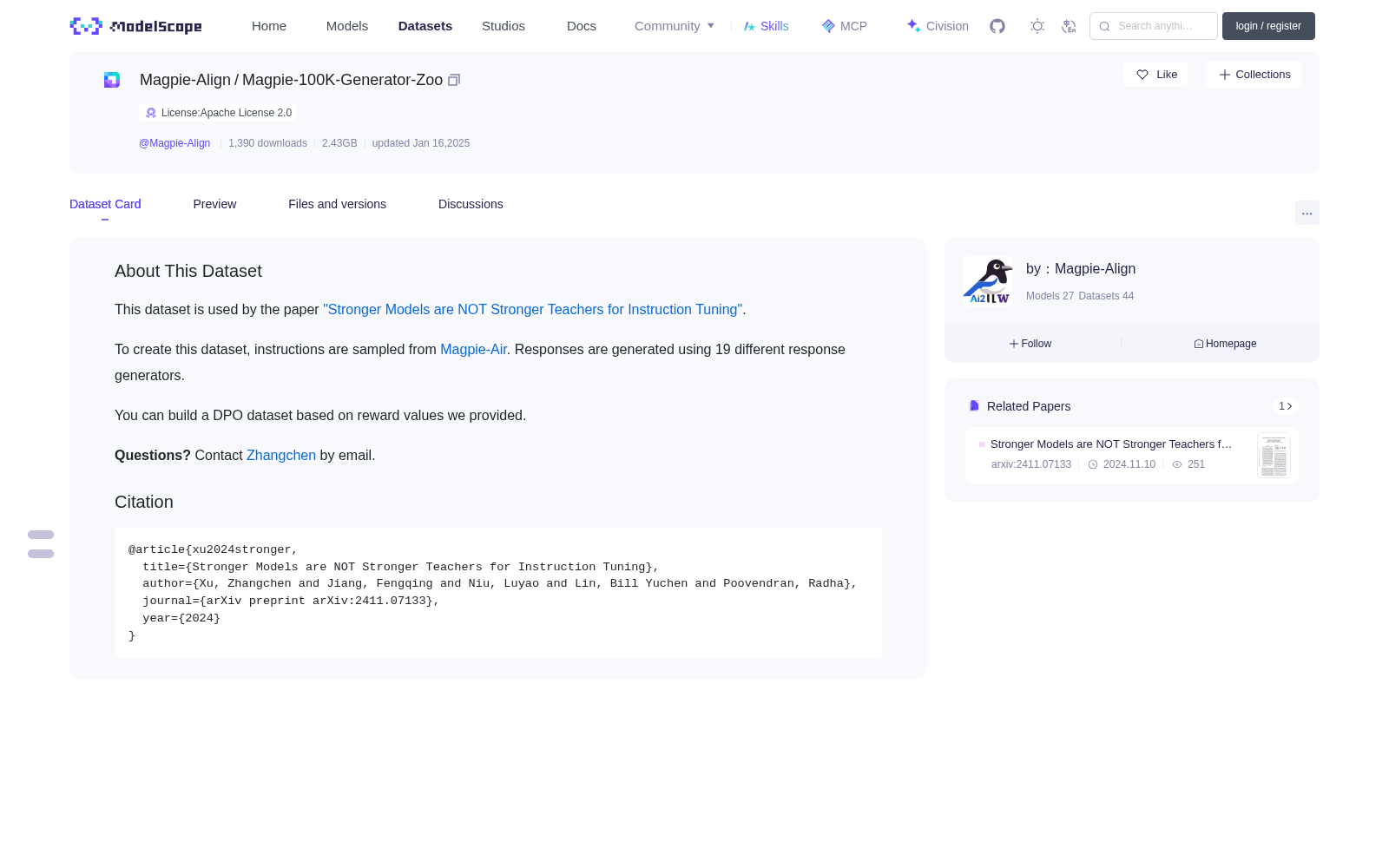Image resolution: width=1389 pixels, height=868 pixels.
Task: Open the Stronger Models paper hyperlink
Action: 533,310
